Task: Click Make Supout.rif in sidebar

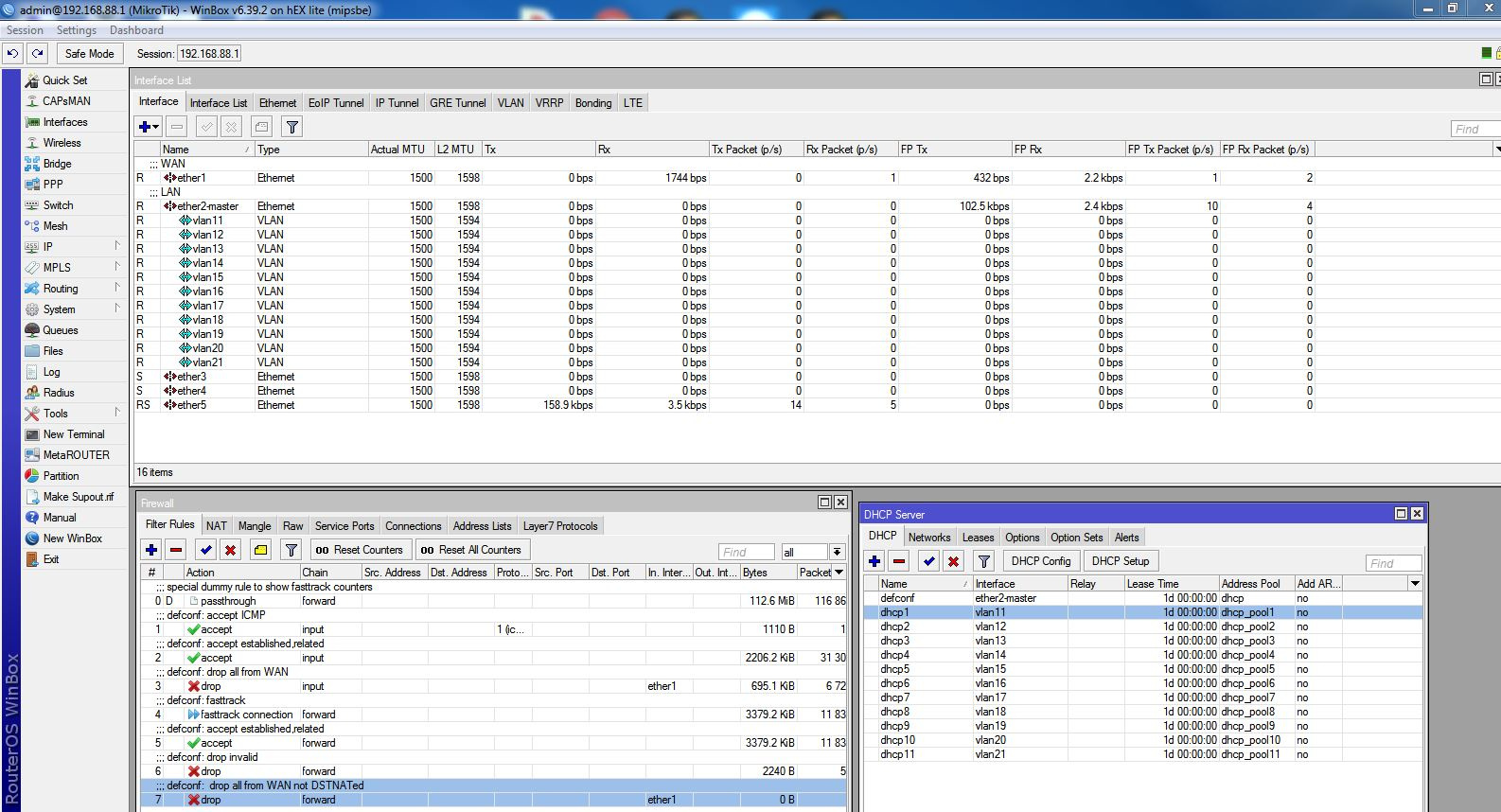Action: (78, 497)
